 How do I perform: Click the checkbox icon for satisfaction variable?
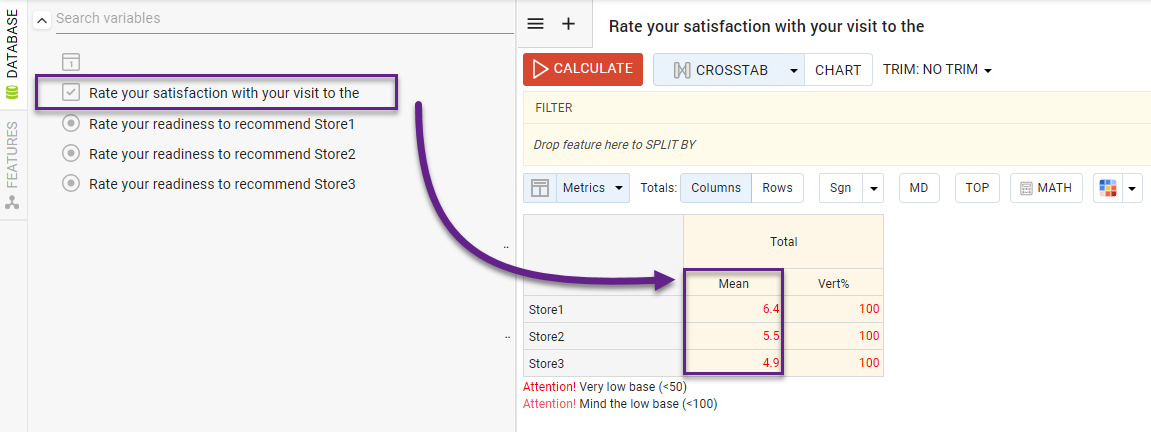click(x=71, y=93)
